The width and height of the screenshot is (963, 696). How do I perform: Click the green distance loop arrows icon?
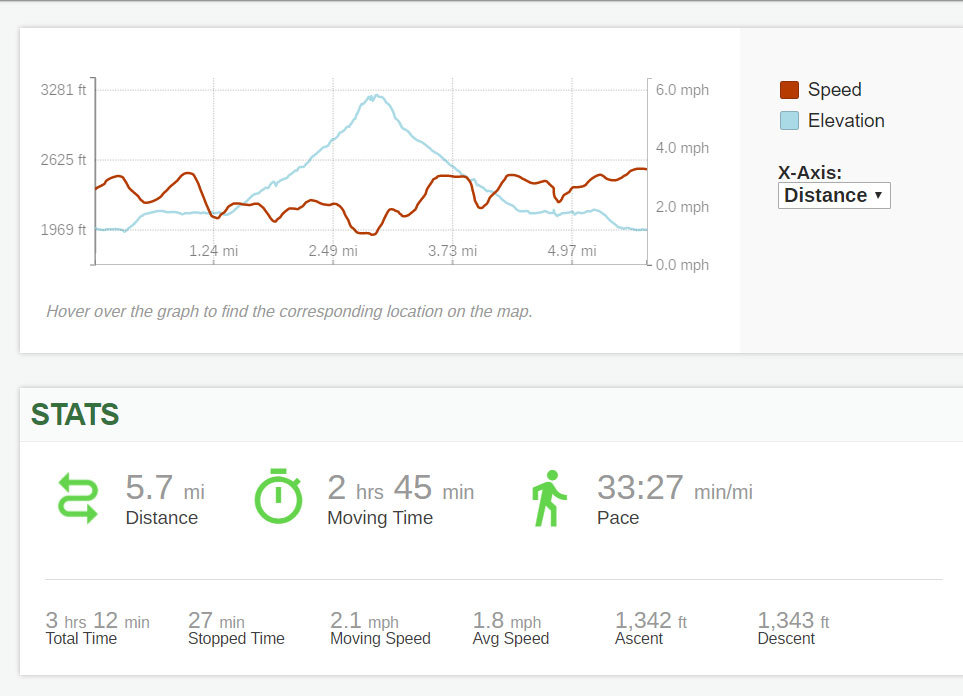click(x=78, y=498)
